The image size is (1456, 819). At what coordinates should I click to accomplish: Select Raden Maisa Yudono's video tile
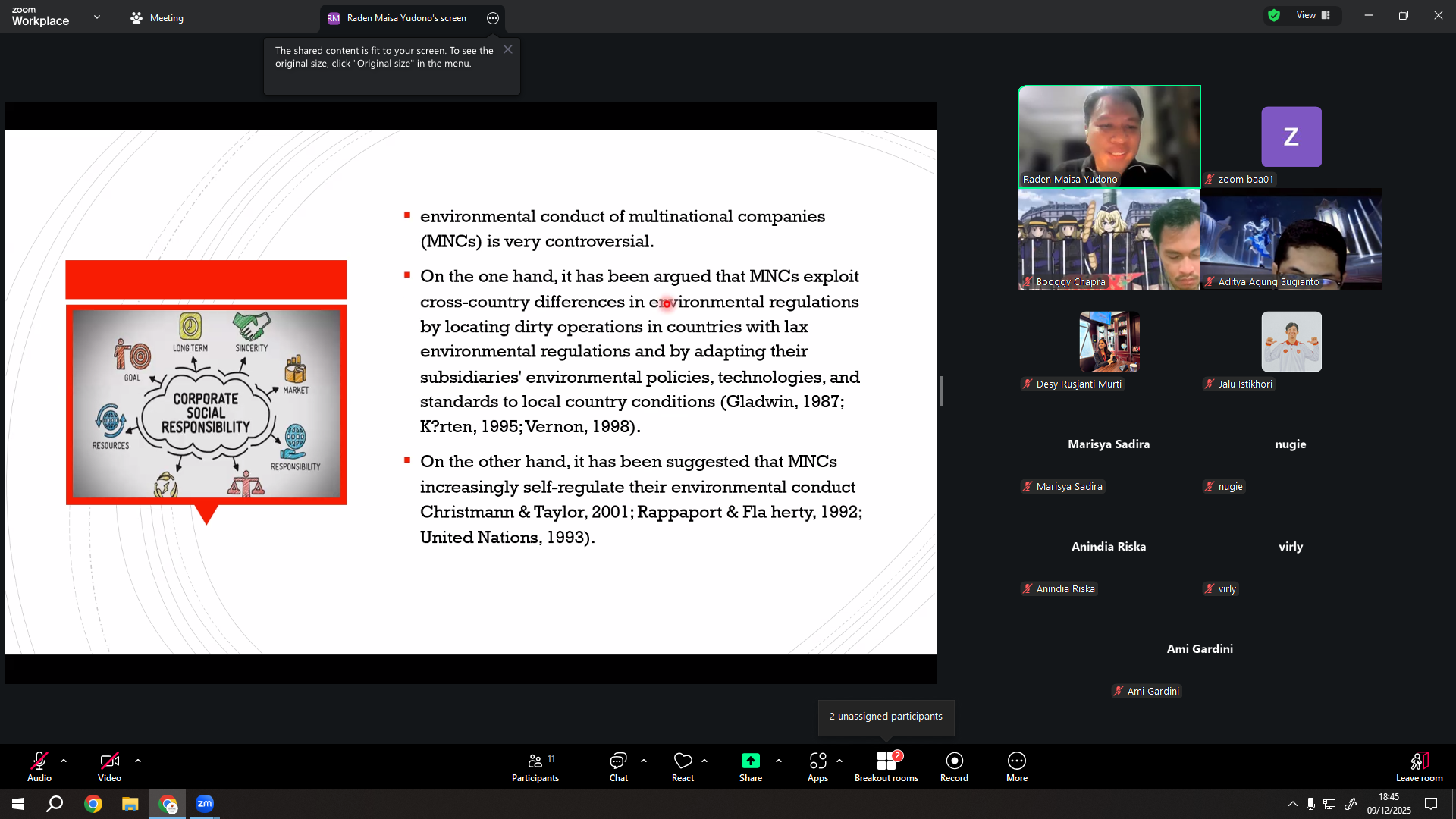pyautogui.click(x=1109, y=136)
